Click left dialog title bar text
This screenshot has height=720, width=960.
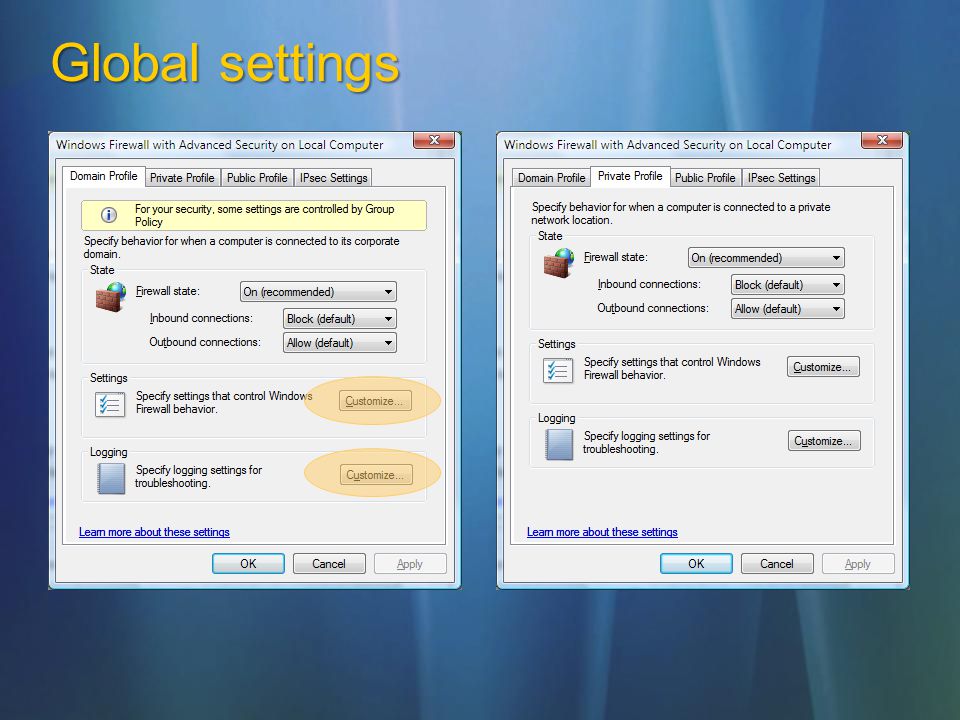coord(220,145)
